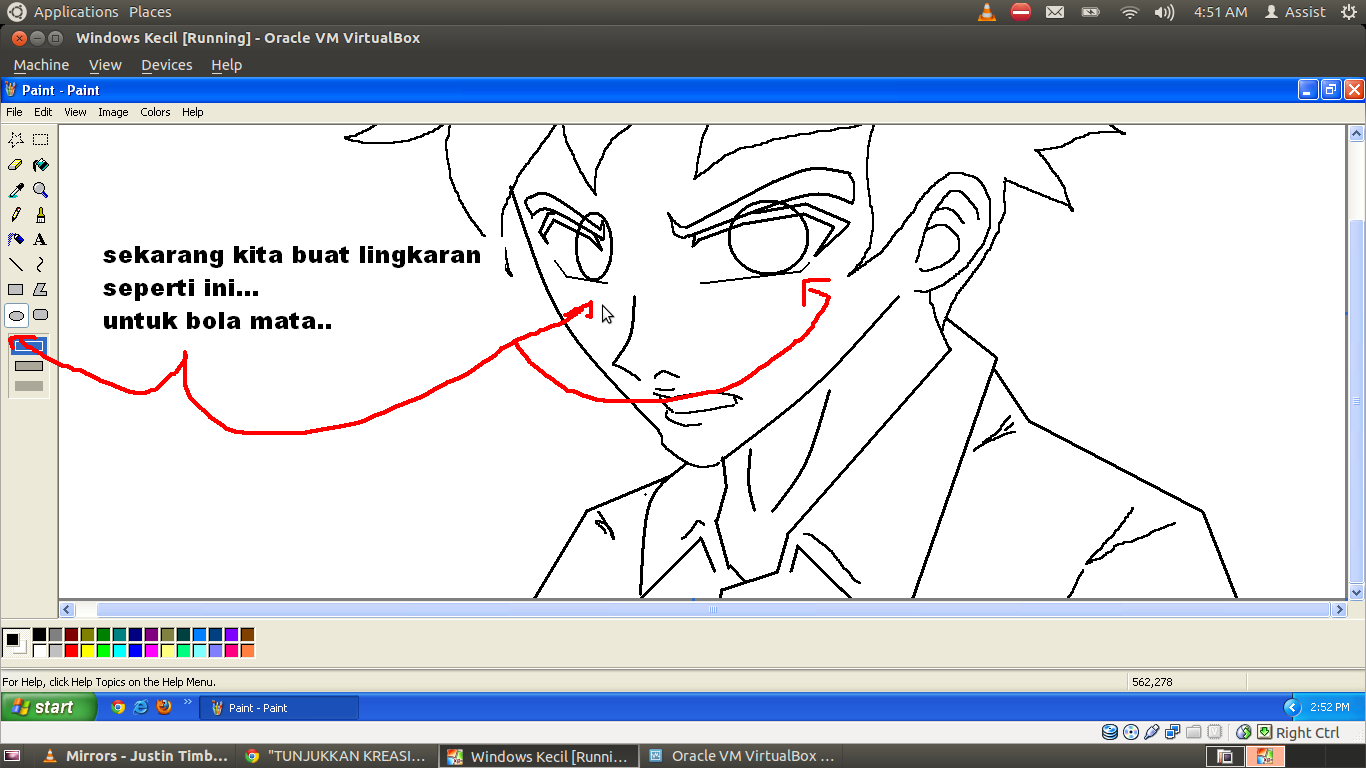The width and height of the screenshot is (1366, 768).
Task: Click the Windows XP start button
Action: [x=49, y=707]
